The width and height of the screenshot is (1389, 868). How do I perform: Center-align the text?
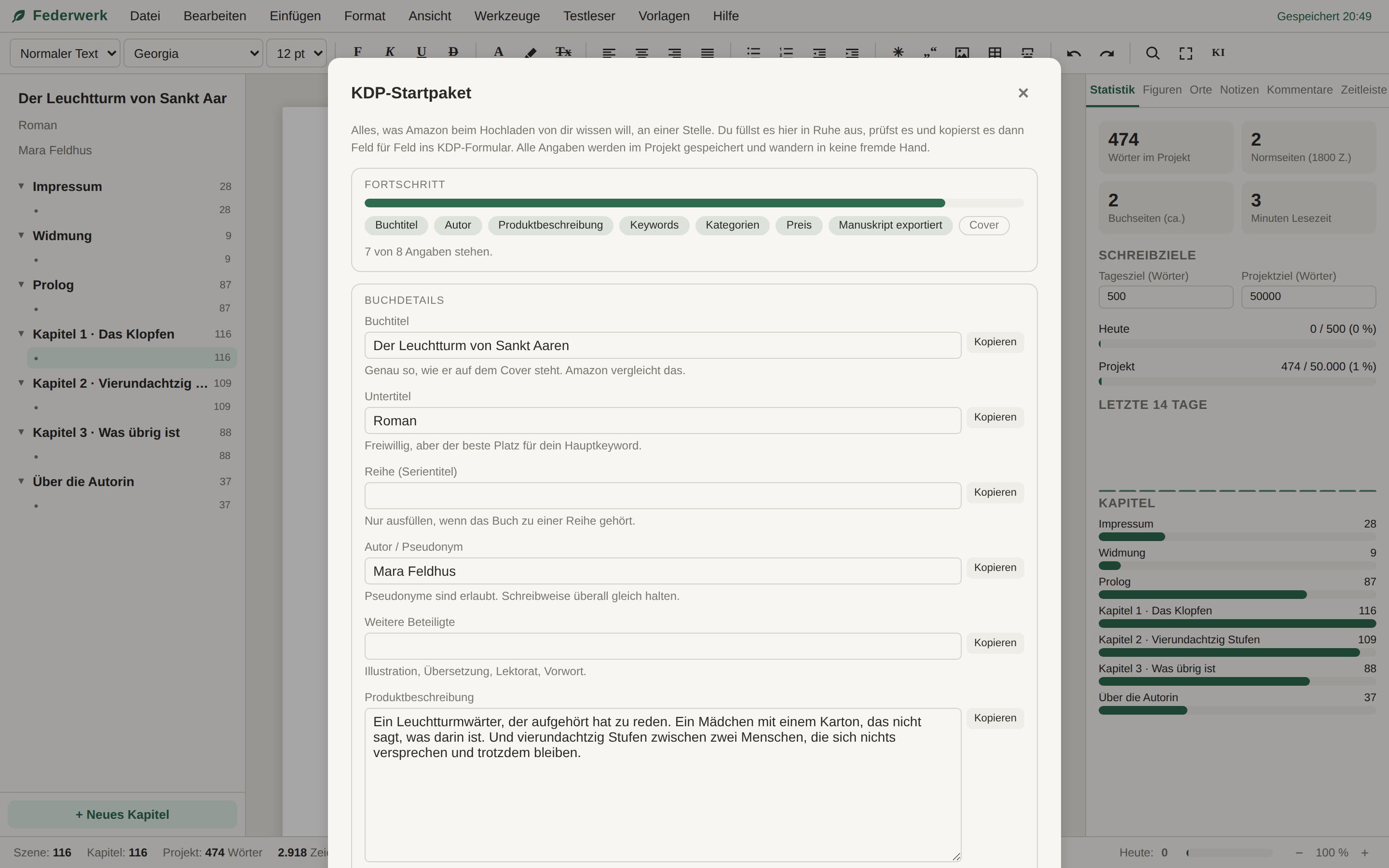[x=642, y=53]
